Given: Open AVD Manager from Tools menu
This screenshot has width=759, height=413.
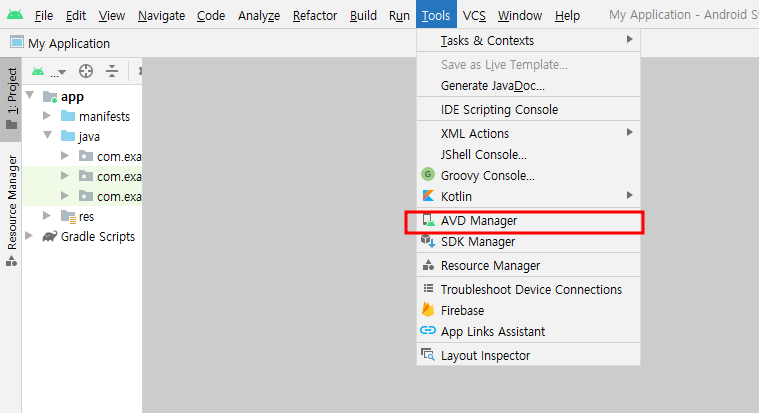Looking at the screenshot, I should coord(528,221).
